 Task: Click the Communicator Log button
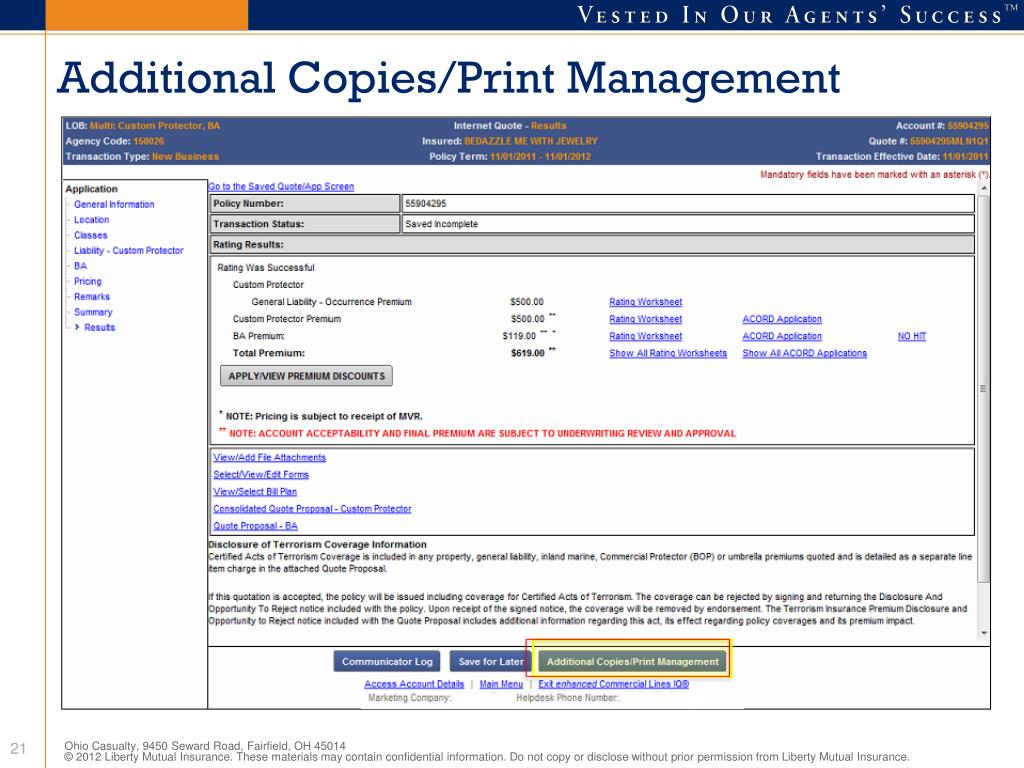(x=387, y=662)
